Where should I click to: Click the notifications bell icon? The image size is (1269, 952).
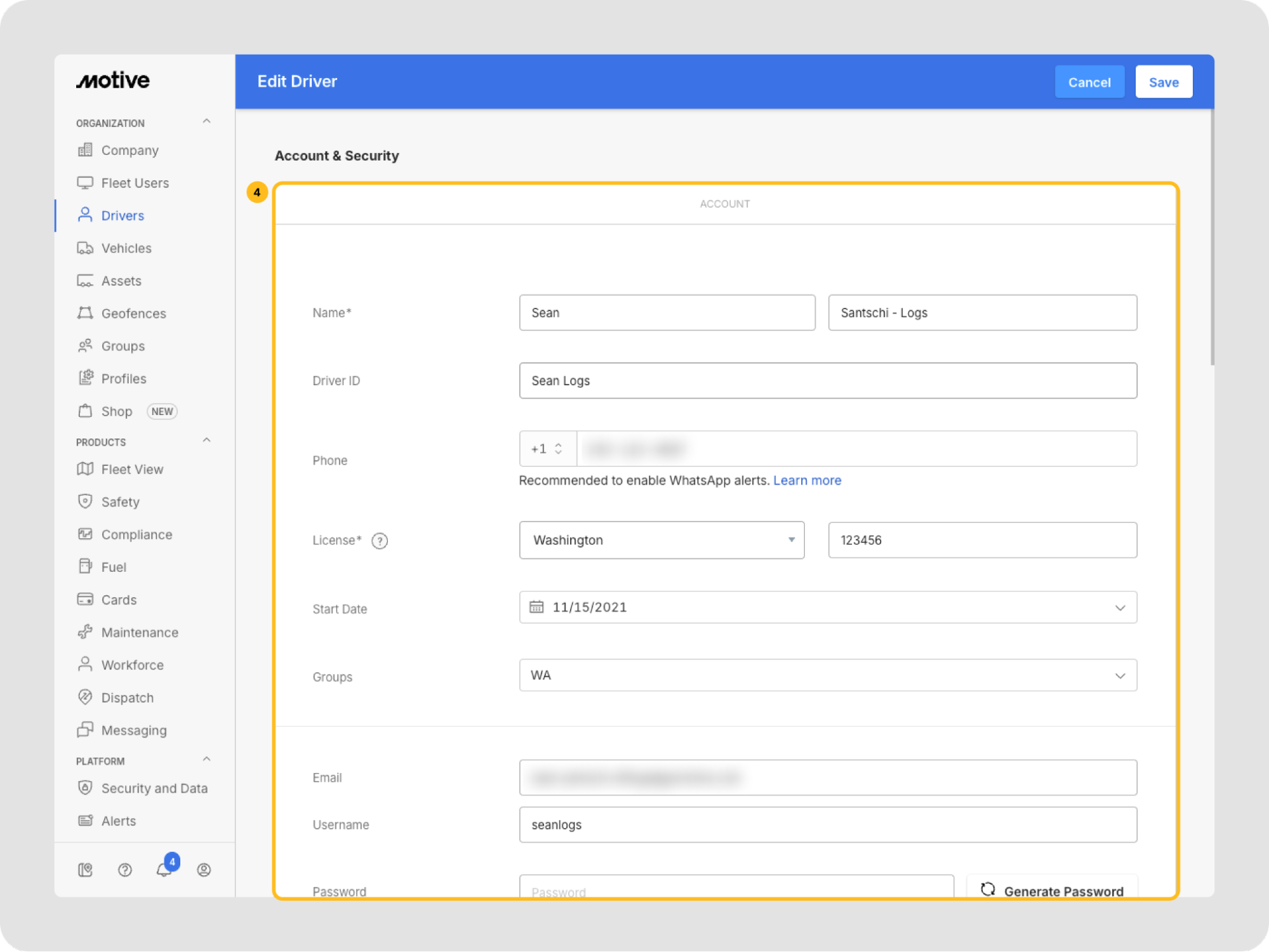(x=164, y=869)
